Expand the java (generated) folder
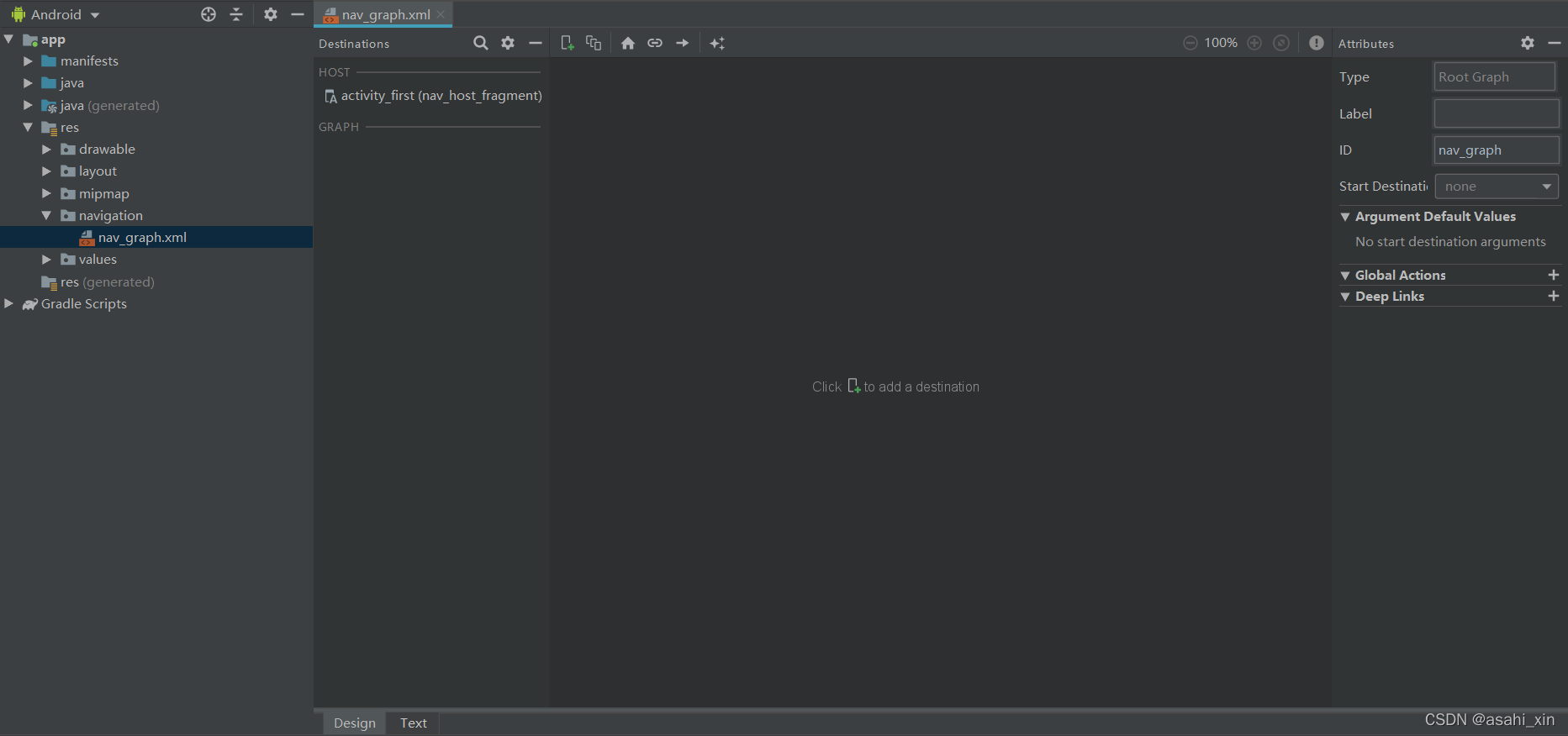 pos(28,105)
